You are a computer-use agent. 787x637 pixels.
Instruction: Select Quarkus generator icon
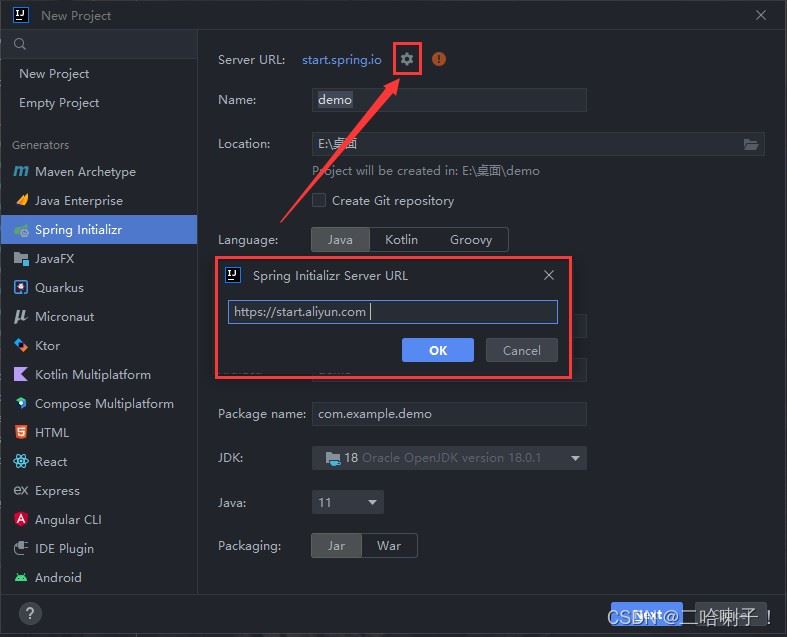(21, 288)
